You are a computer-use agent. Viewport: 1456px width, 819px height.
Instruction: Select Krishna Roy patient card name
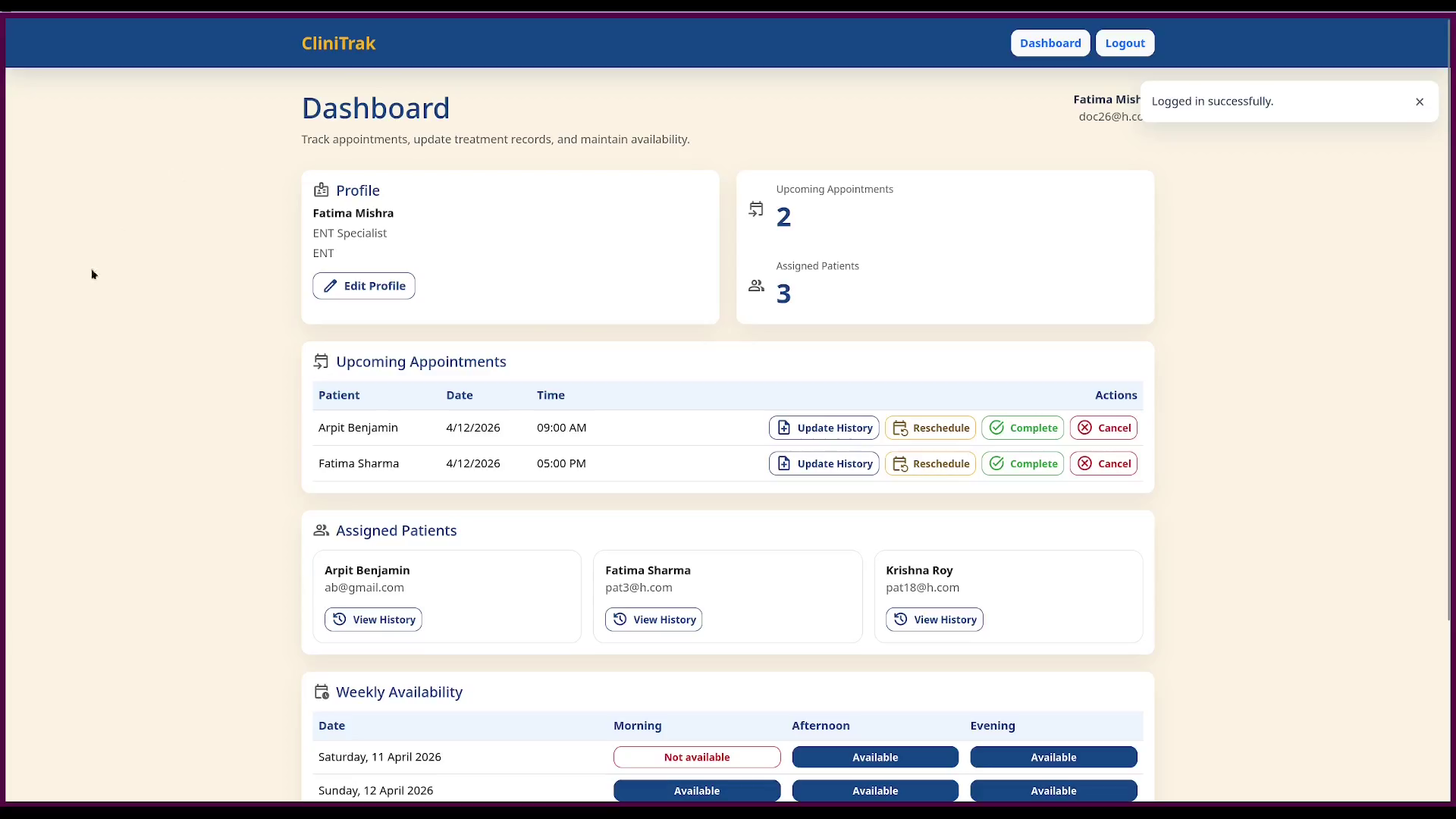[919, 570]
